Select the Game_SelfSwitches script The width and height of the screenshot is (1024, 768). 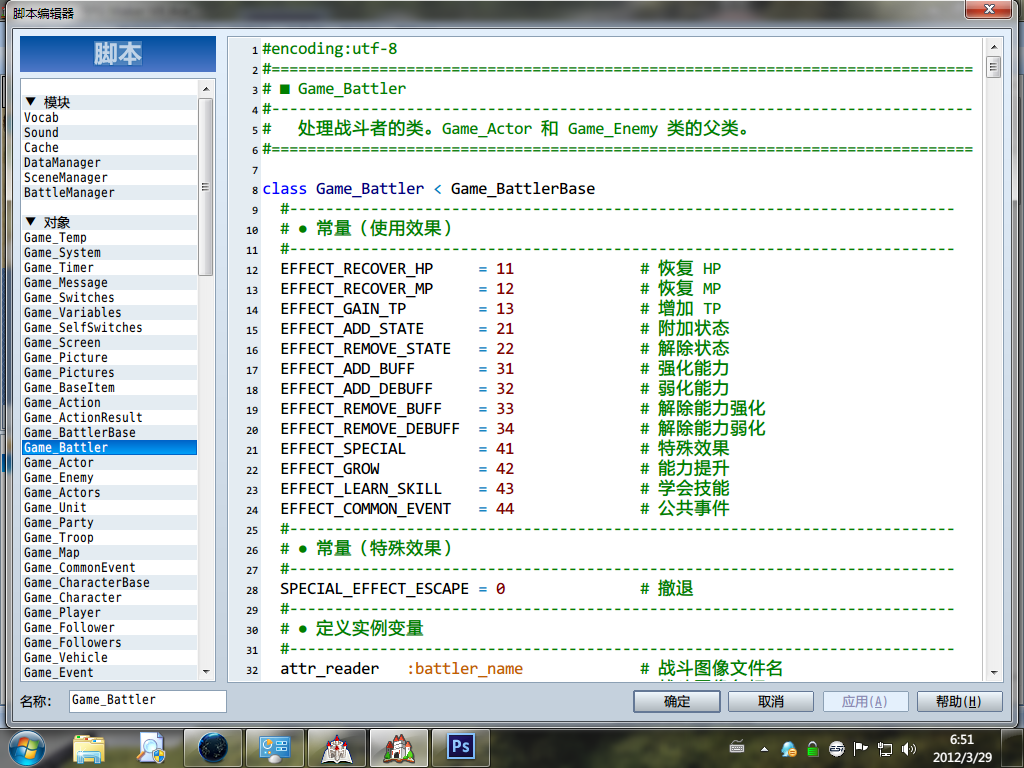[x=109, y=328]
